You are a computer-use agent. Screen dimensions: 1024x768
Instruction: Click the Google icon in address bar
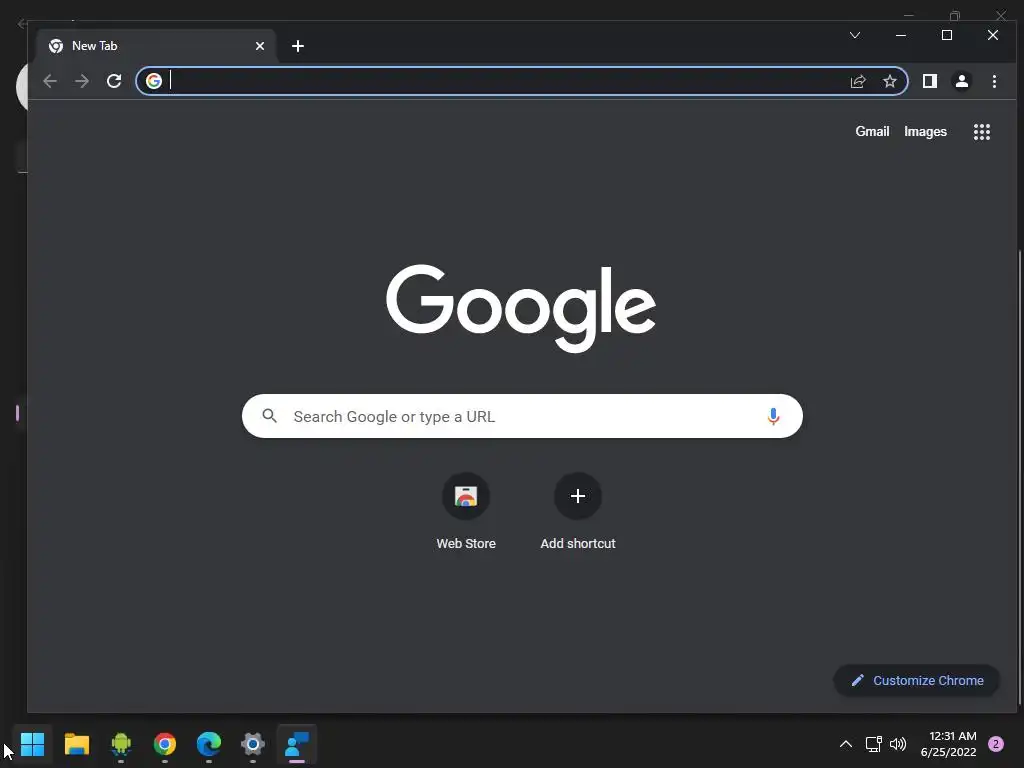[x=154, y=80]
